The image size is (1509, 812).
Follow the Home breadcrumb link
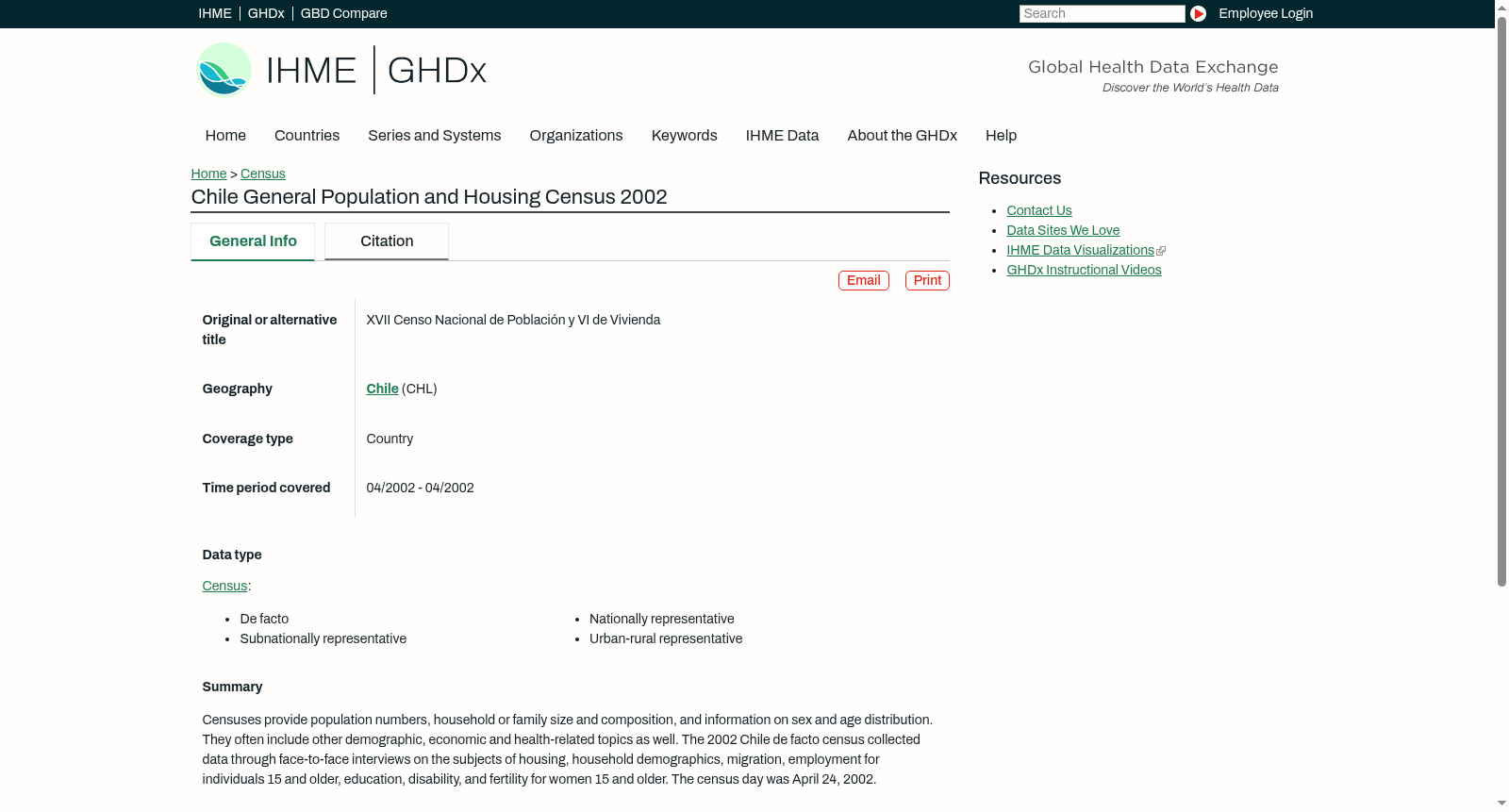[x=208, y=174]
